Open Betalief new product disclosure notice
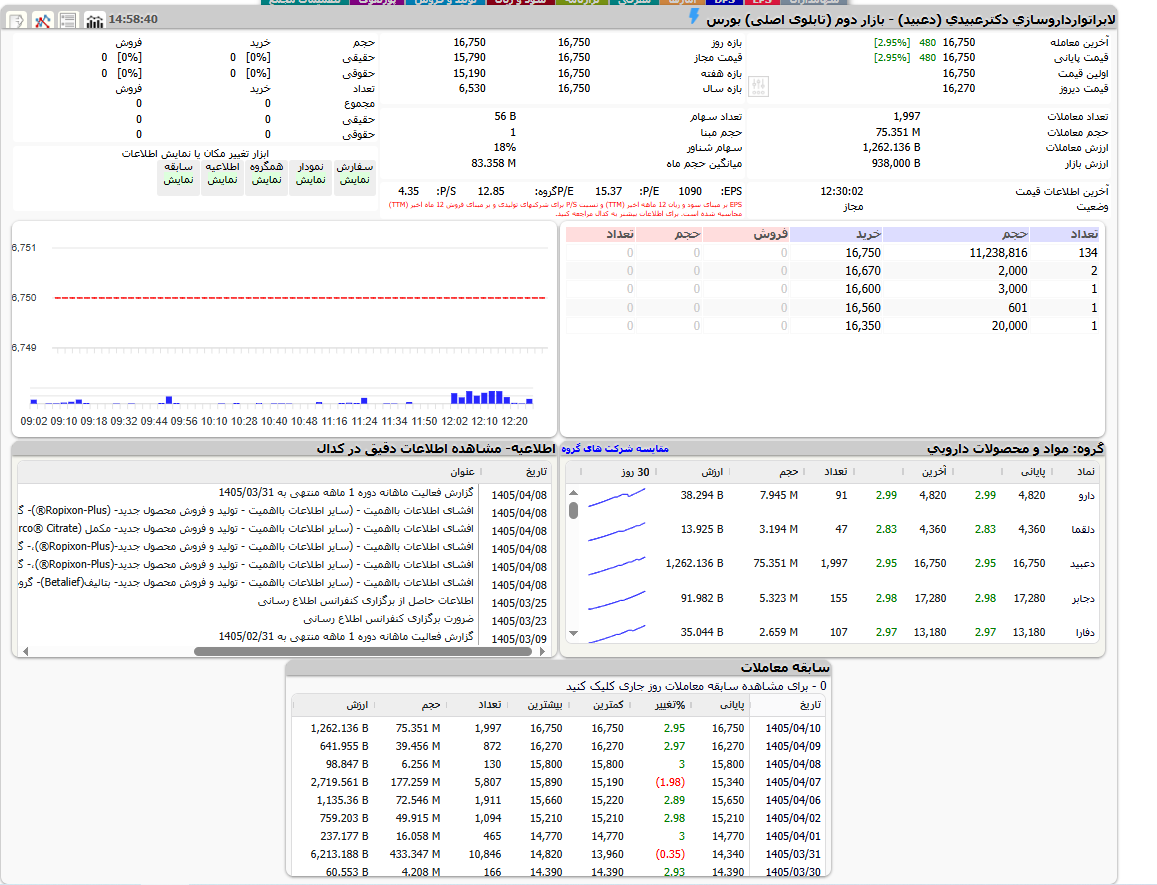The image size is (1157, 885). [x=246, y=582]
